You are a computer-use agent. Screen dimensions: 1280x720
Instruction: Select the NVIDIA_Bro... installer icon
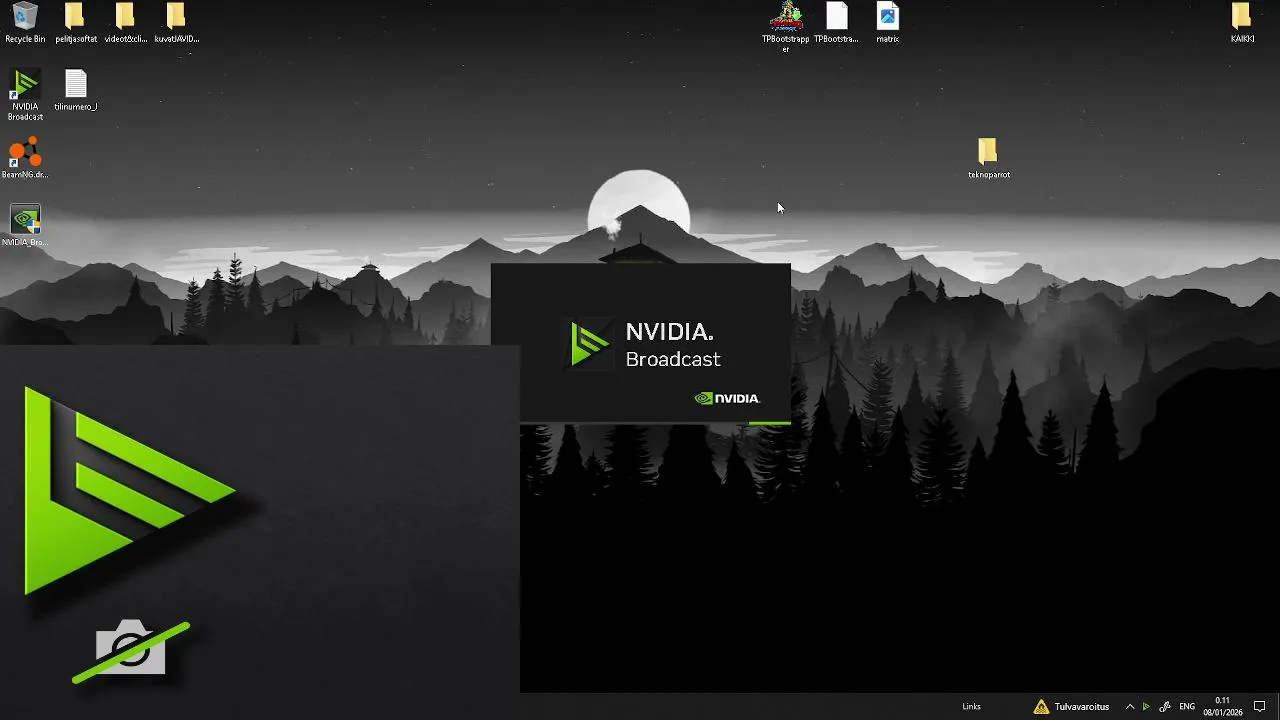(x=25, y=226)
